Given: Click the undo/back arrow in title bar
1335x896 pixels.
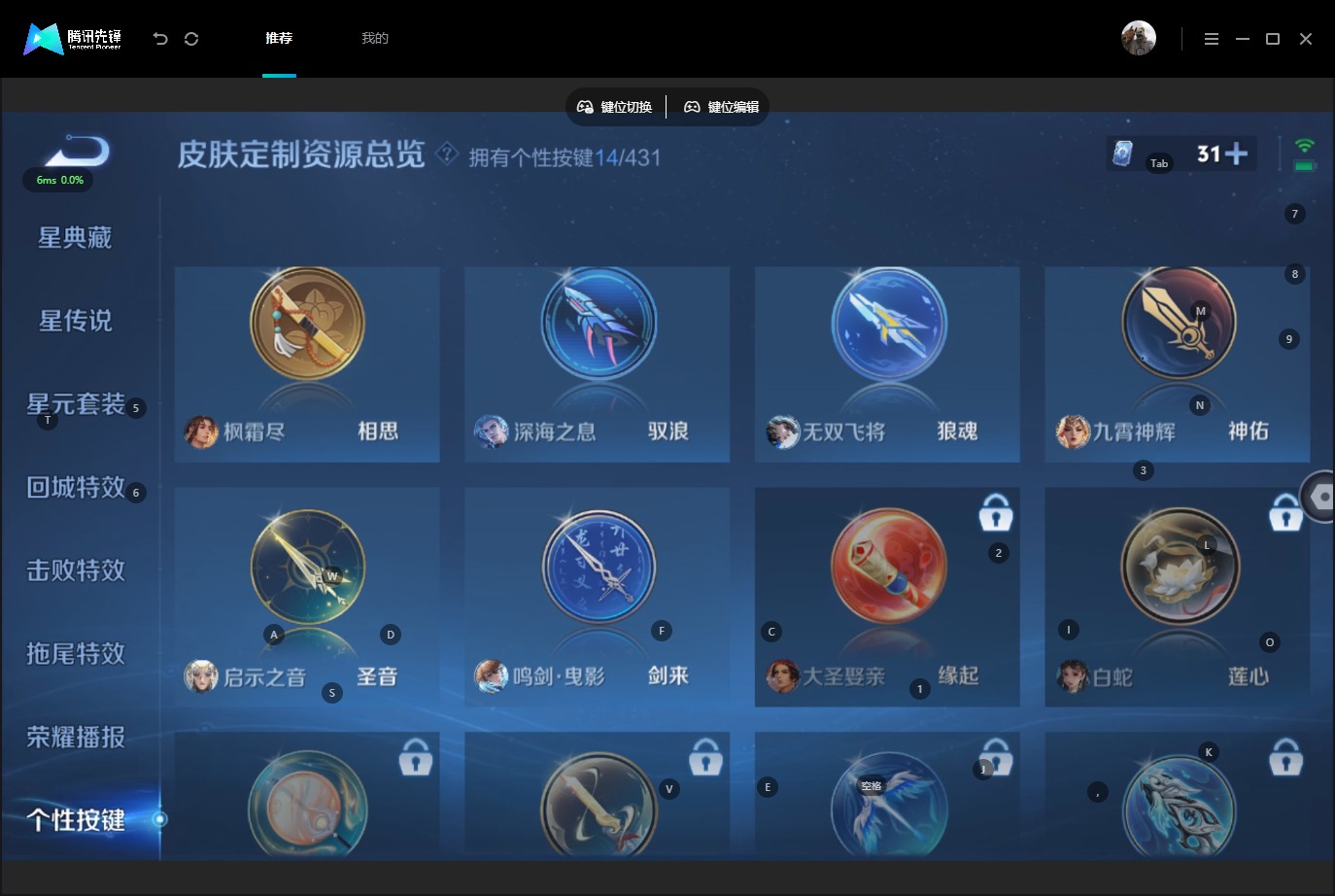Looking at the screenshot, I should 160,39.
